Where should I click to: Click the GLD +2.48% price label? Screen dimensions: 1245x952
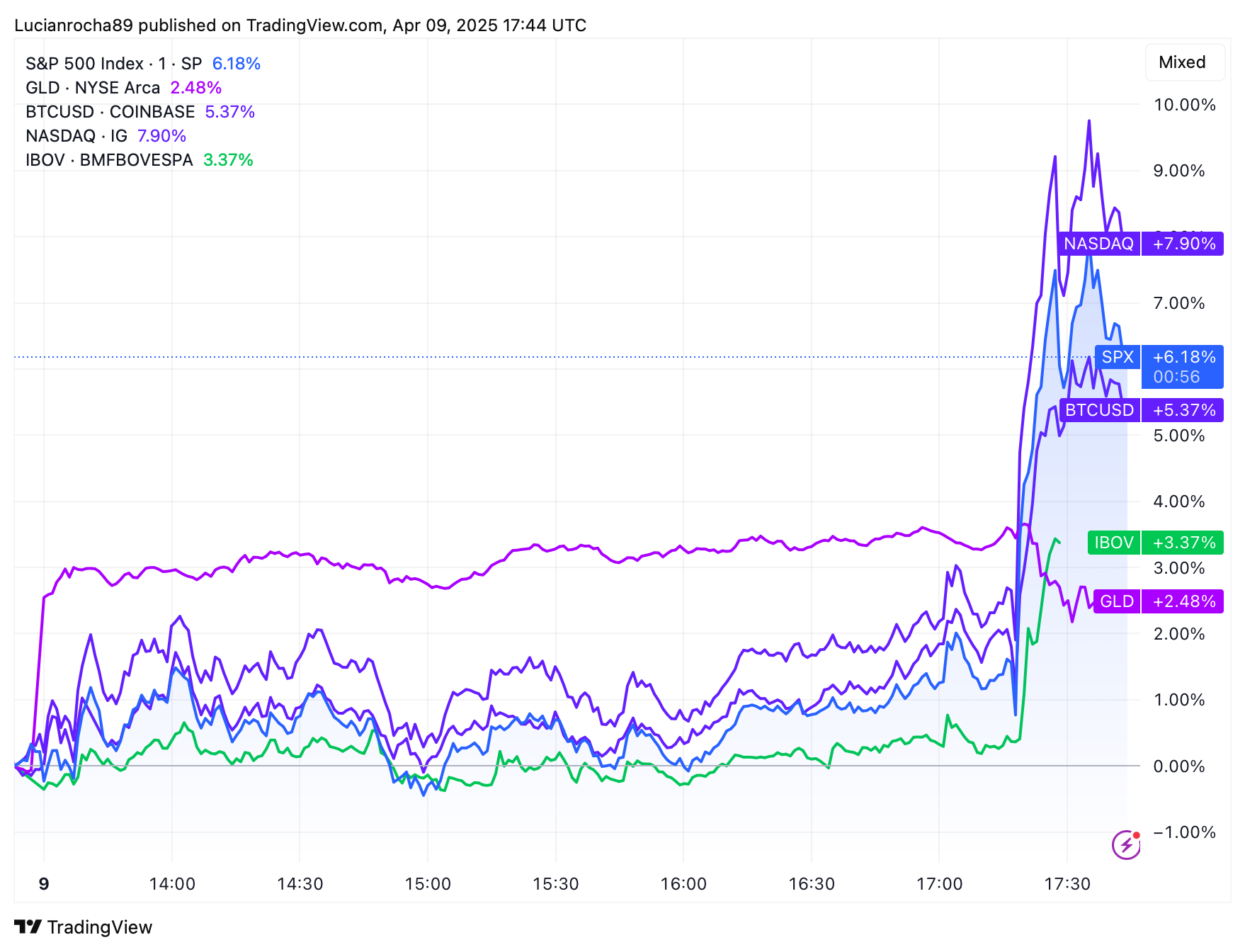click(1158, 601)
